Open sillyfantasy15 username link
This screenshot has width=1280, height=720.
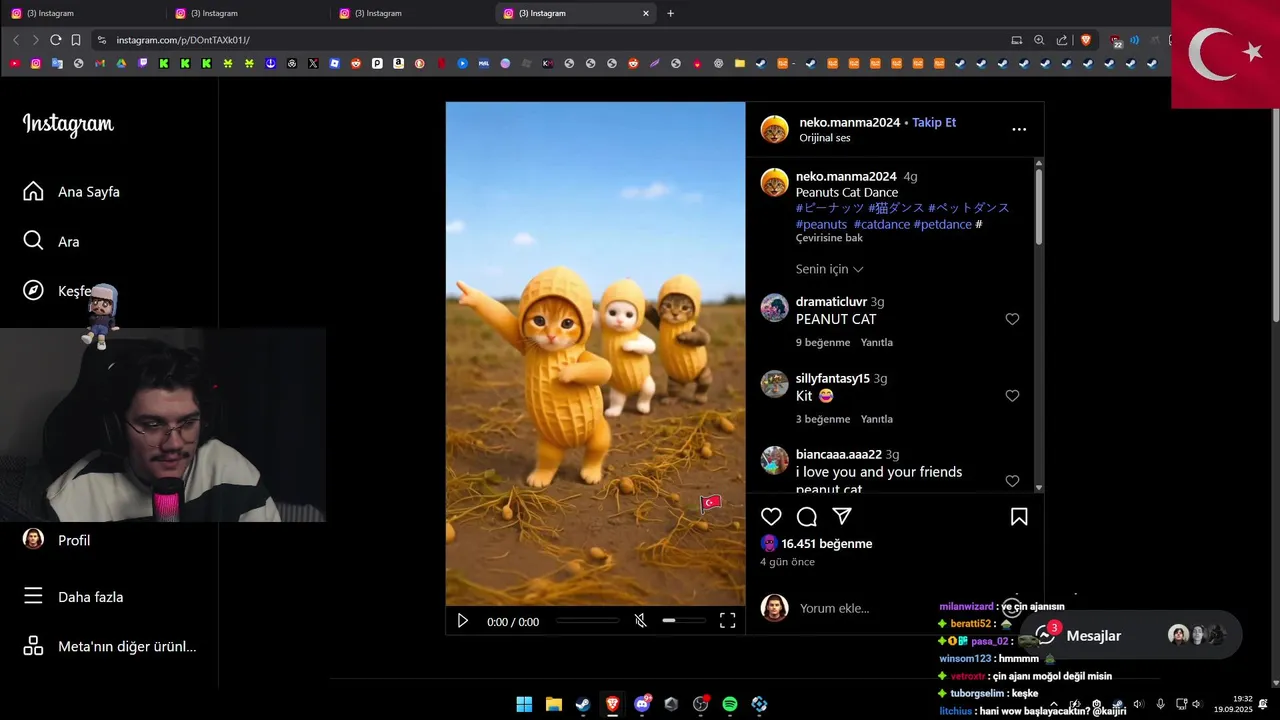[832, 378]
